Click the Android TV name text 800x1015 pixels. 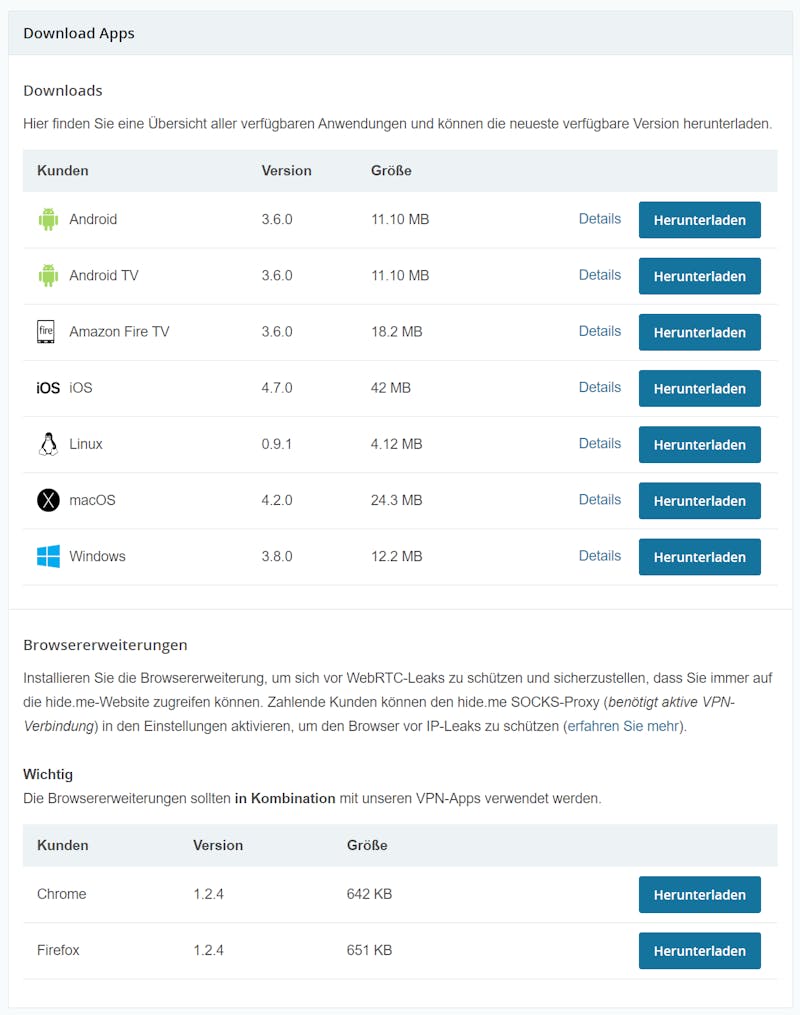[x=104, y=276]
